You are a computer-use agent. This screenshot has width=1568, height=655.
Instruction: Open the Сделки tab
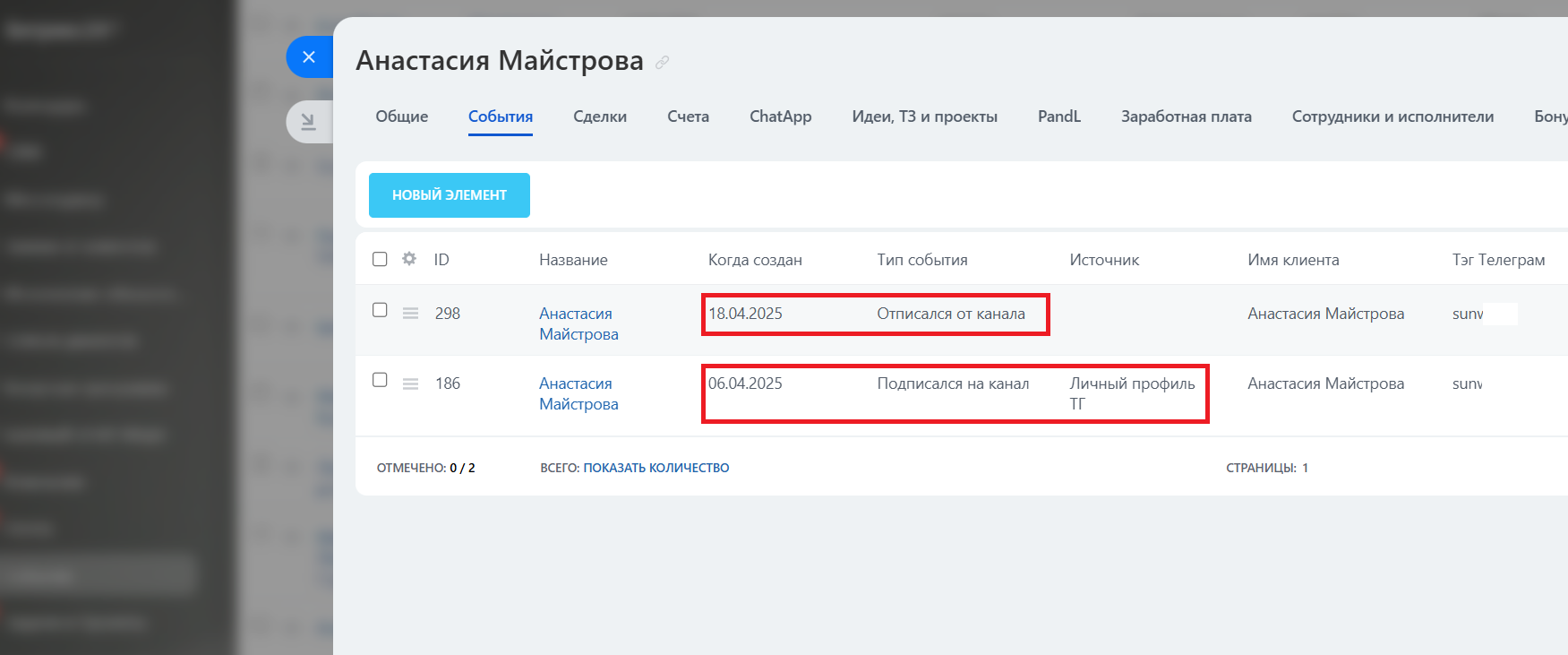point(599,116)
